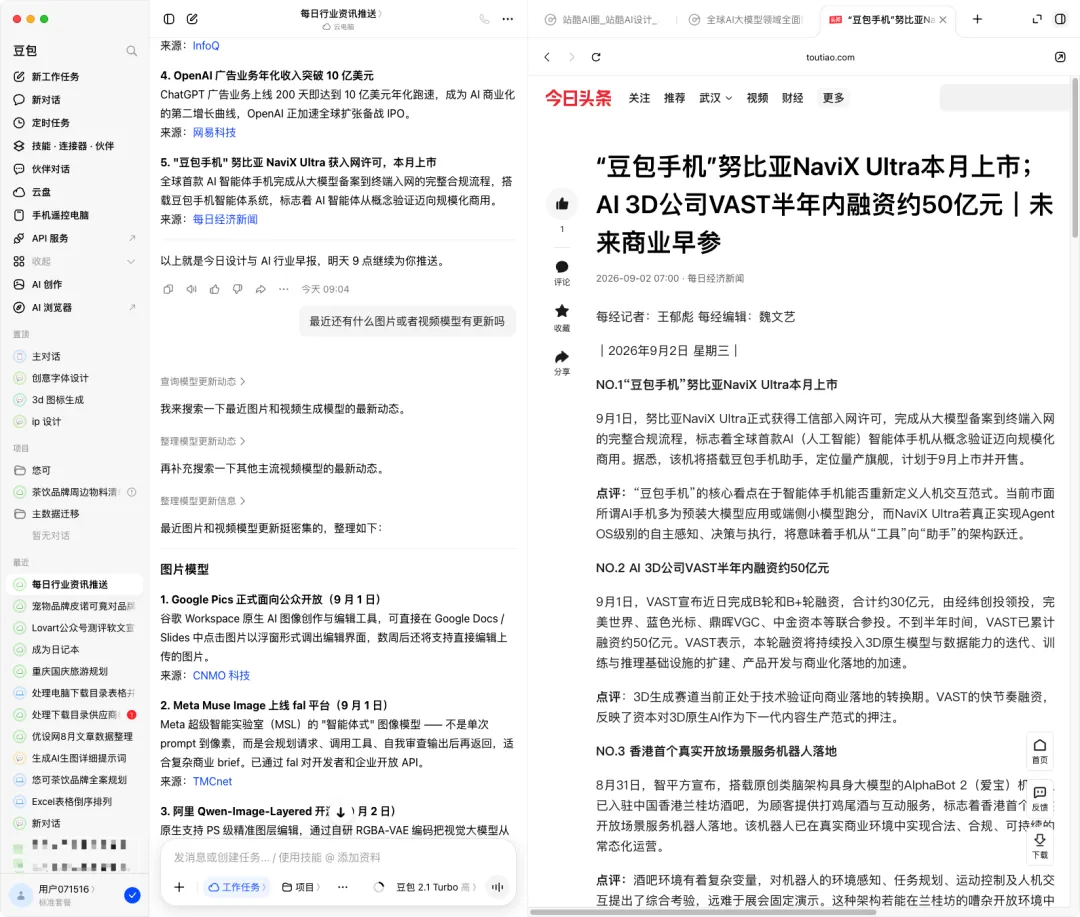The width and height of the screenshot is (1080, 917).
Task: Switch to the 站酷AI圈 browser tab
Action: click(601, 19)
